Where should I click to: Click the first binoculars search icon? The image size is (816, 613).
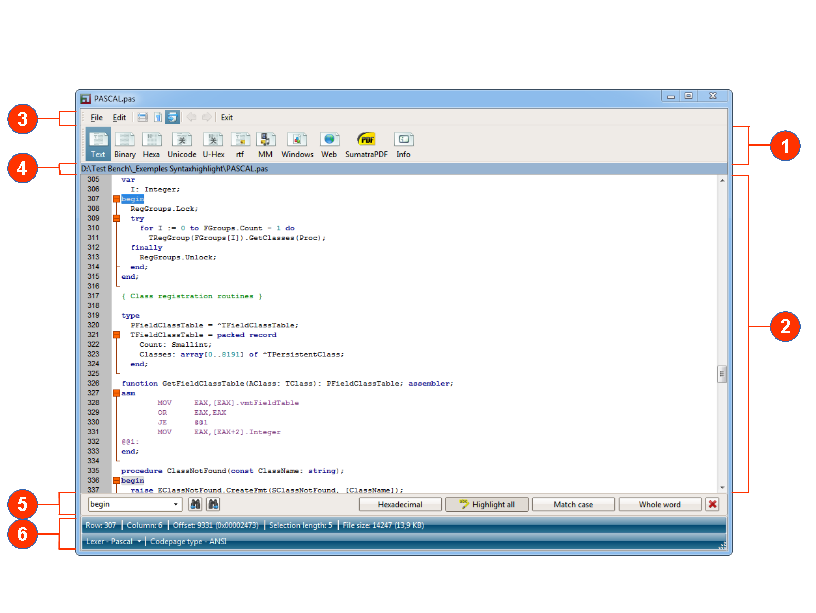point(195,504)
